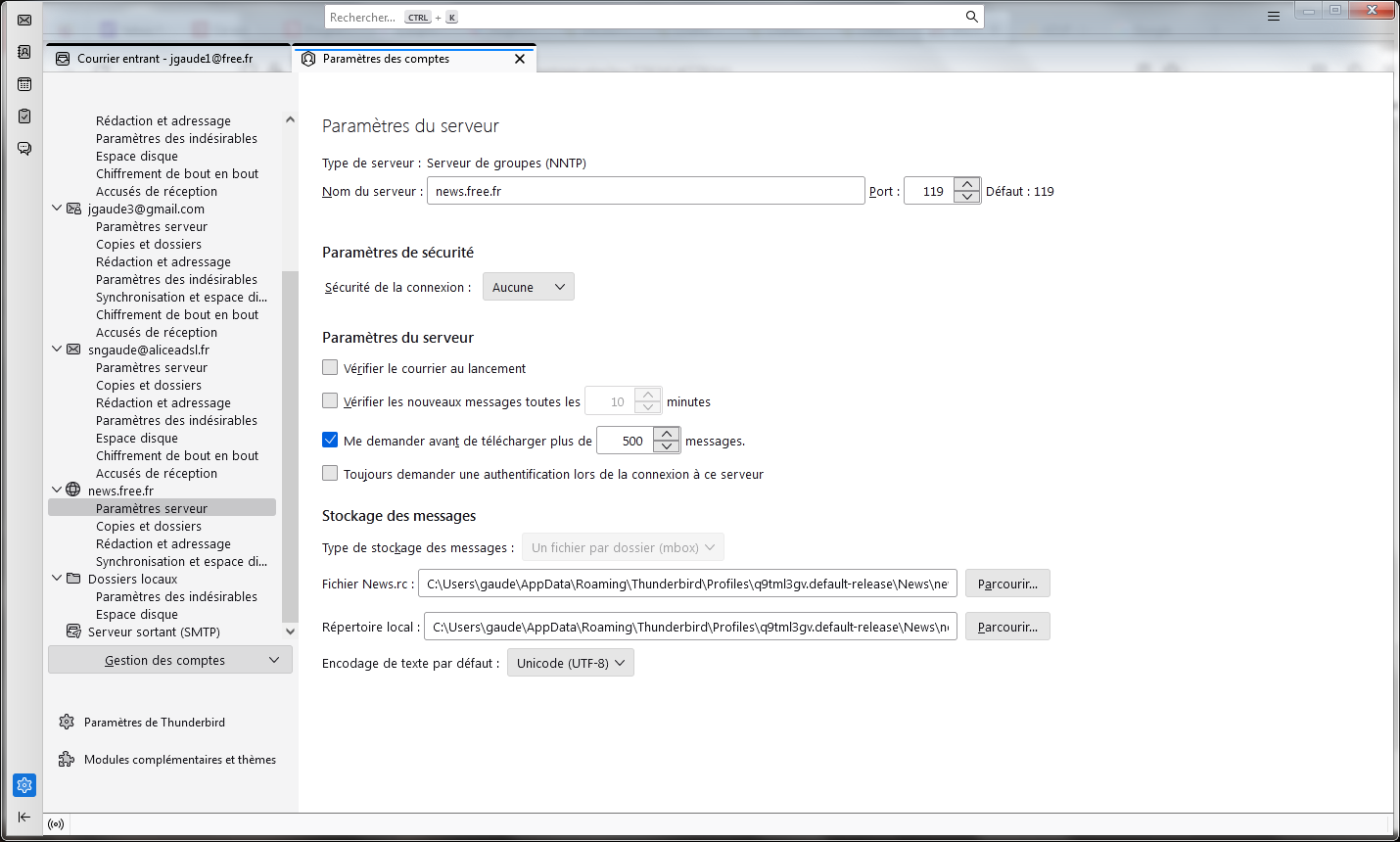
Task: Click the Paramètres de Thunderbird gear icon
Action: (67, 722)
